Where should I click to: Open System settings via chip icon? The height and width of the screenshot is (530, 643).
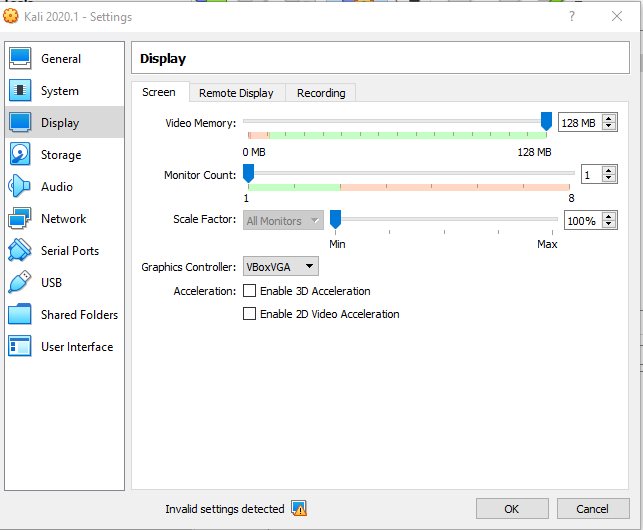point(20,90)
